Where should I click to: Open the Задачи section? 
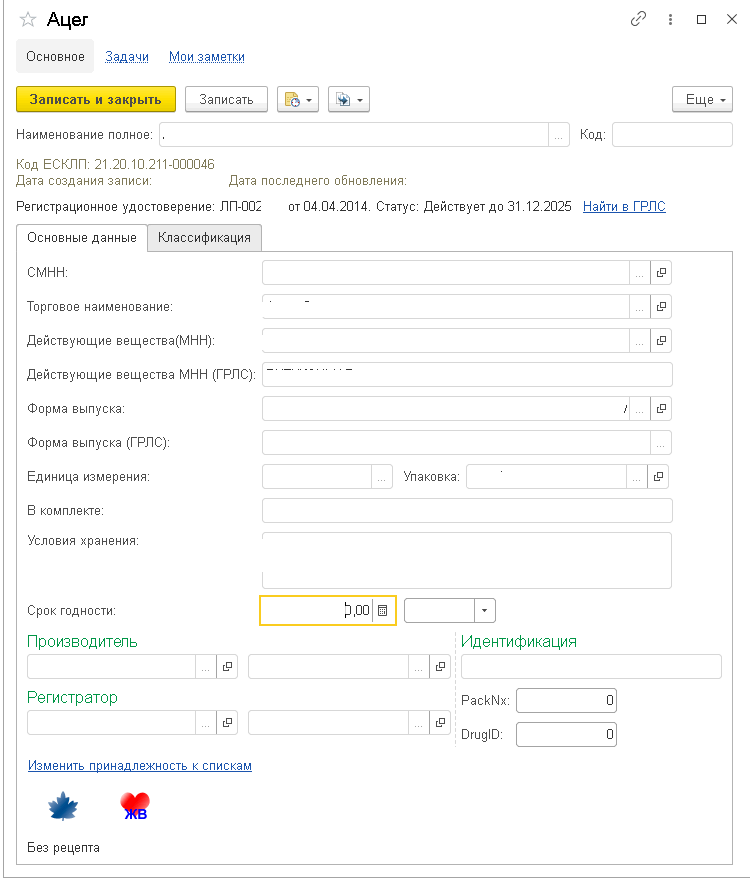pyautogui.click(x=127, y=57)
